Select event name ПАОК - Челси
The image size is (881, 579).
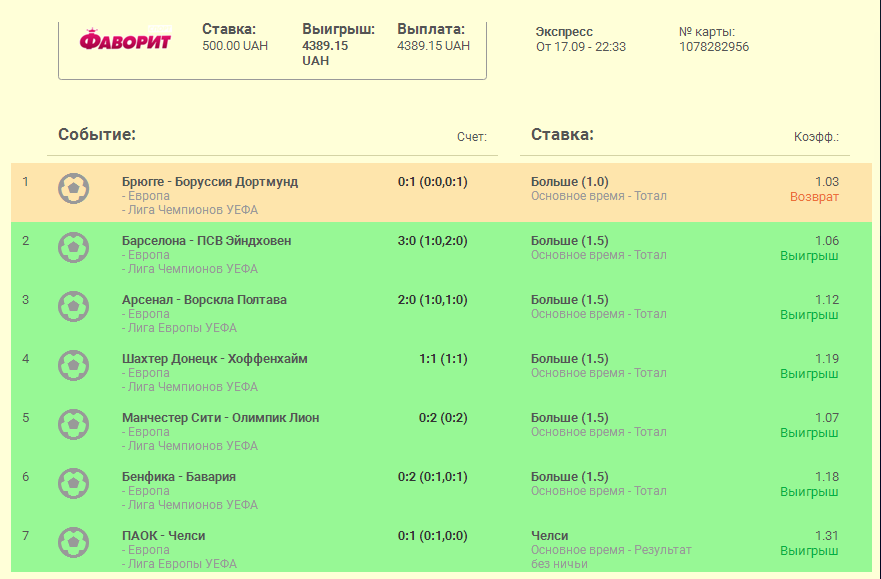tap(164, 536)
